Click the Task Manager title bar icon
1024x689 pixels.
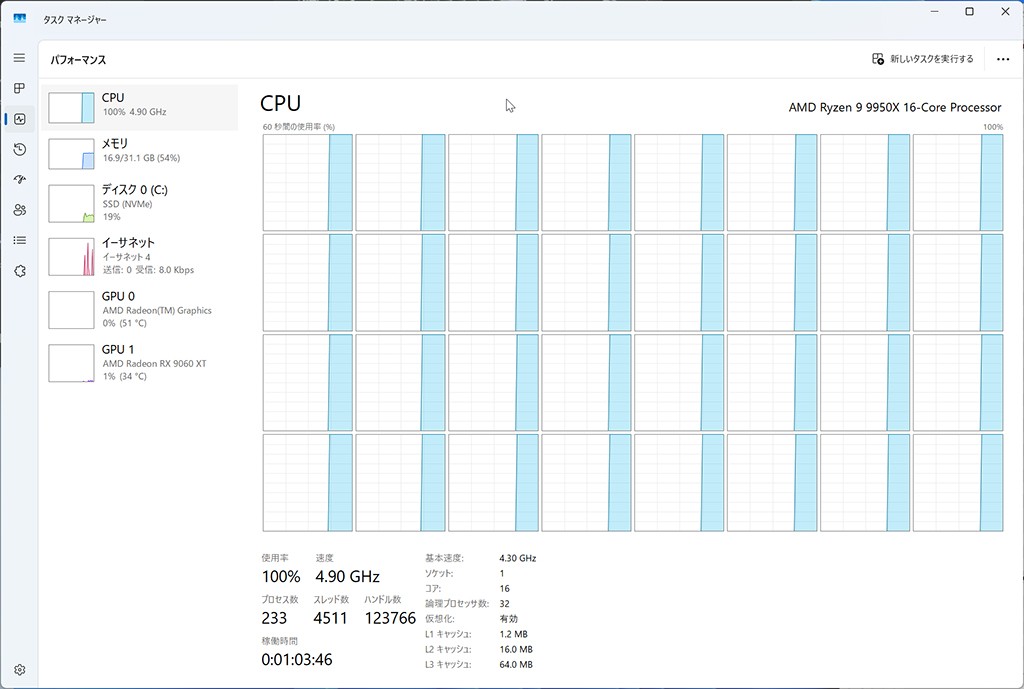point(20,19)
